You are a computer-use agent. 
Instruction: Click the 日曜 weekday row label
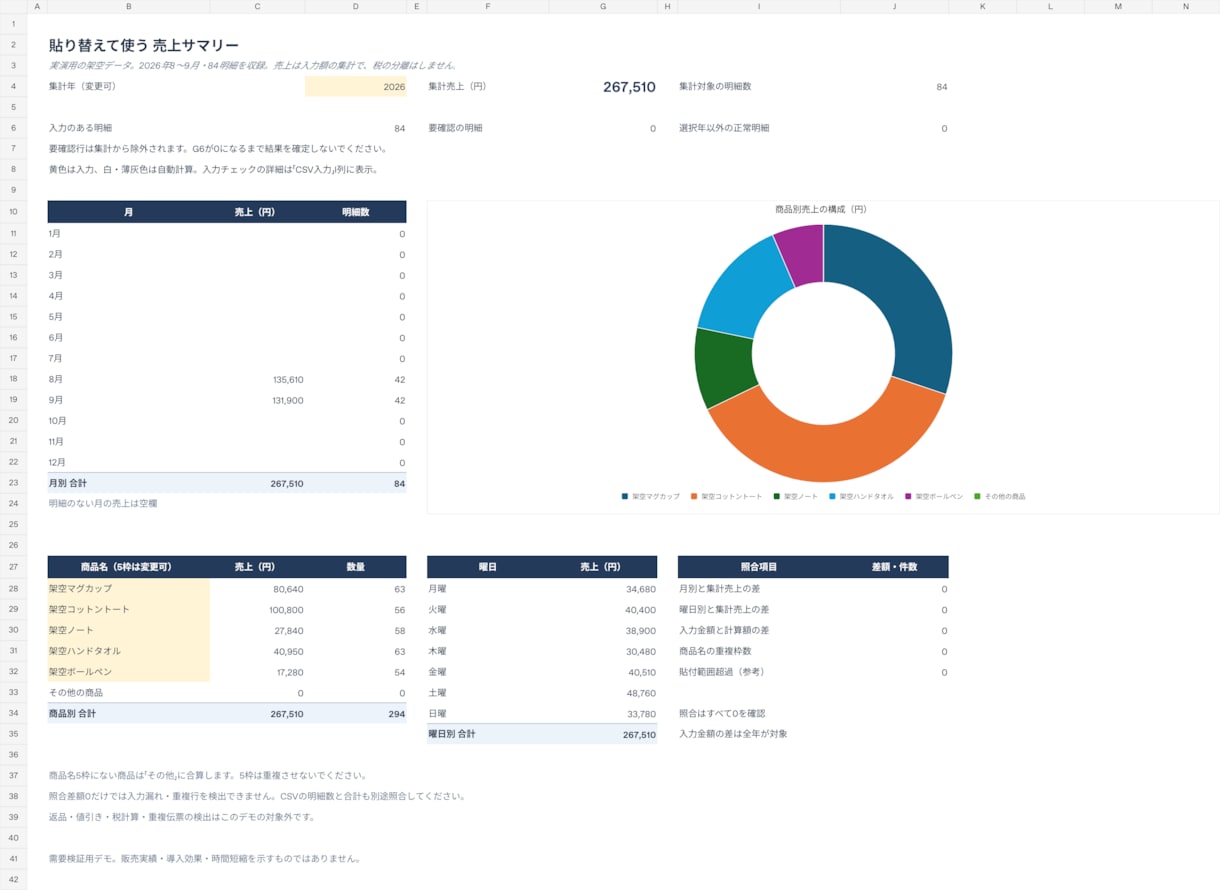438,714
